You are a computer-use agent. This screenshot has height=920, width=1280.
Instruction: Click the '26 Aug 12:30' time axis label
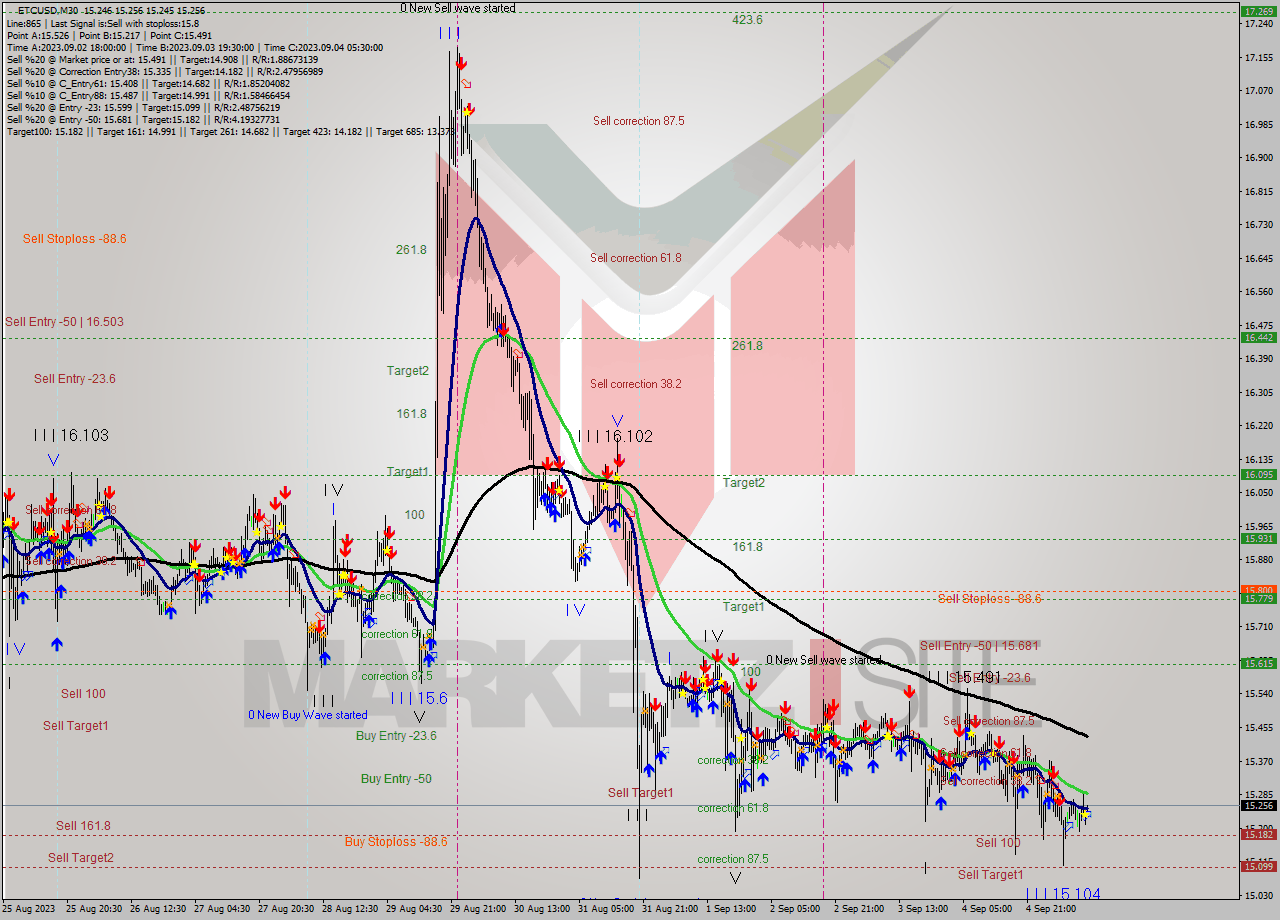[x=158, y=909]
